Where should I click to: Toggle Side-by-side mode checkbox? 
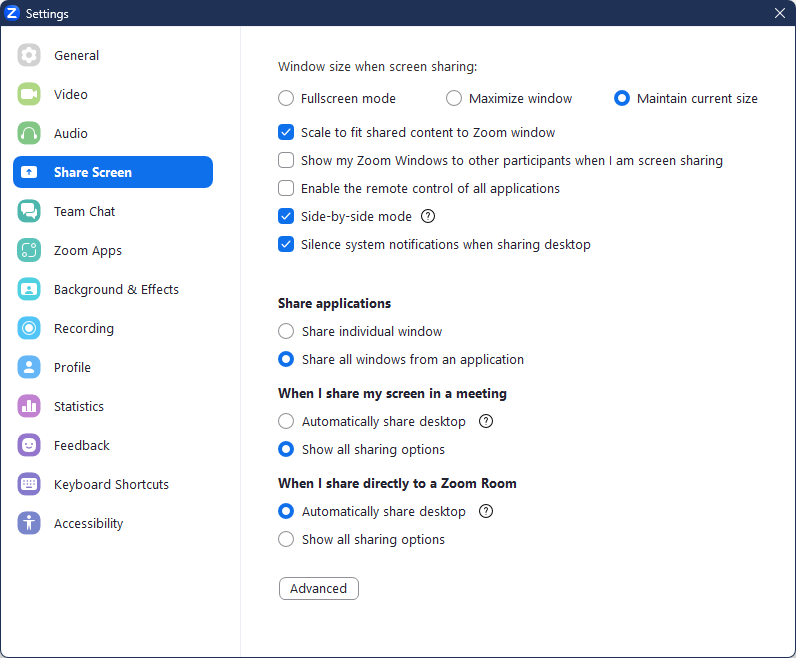click(x=286, y=216)
